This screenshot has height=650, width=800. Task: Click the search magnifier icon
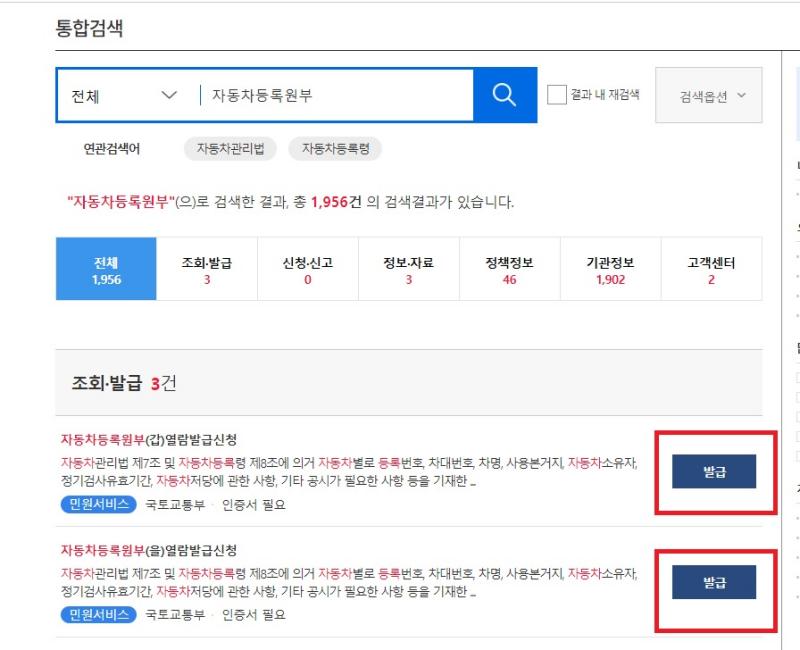[x=502, y=93]
